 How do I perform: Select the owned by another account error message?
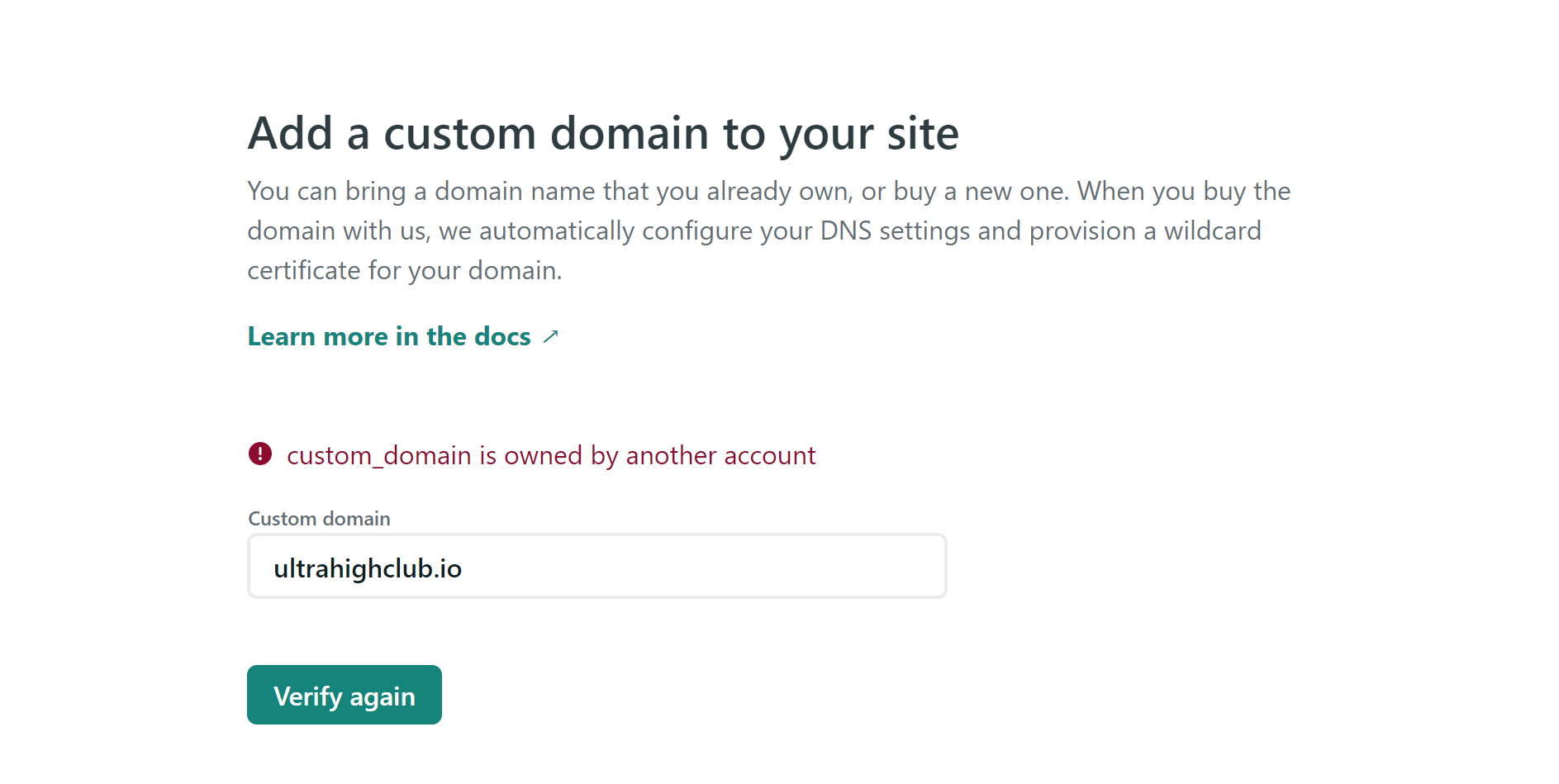coord(551,455)
